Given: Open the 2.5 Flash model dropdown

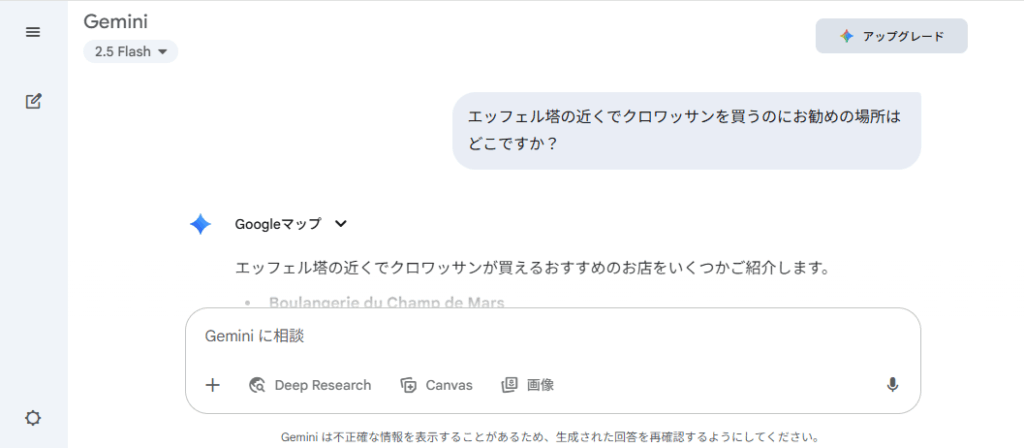Looking at the screenshot, I should (x=131, y=52).
